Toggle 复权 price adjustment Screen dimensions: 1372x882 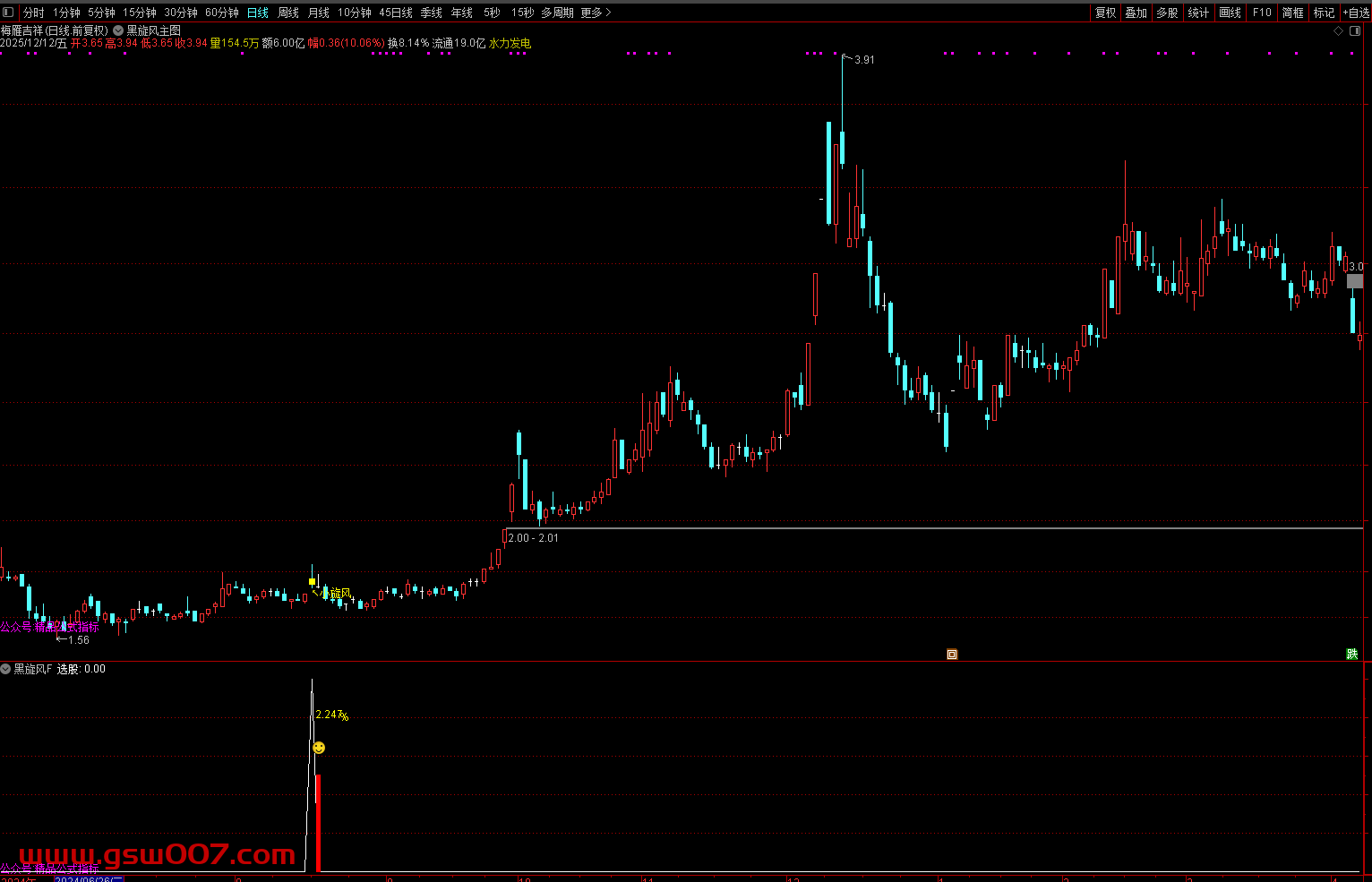tap(1106, 13)
